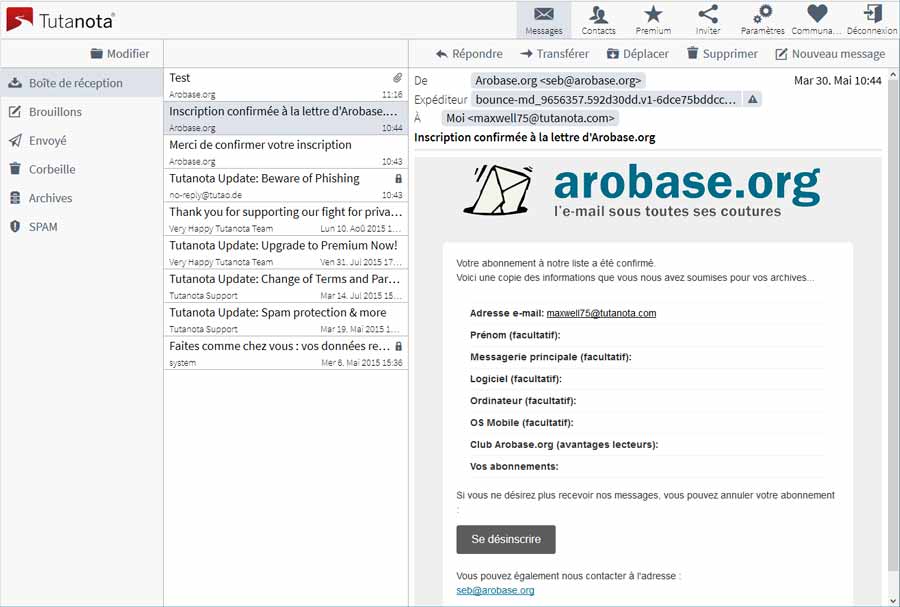Open the Brouillons folder
The image size is (900, 607).
pyautogui.click(x=55, y=112)
